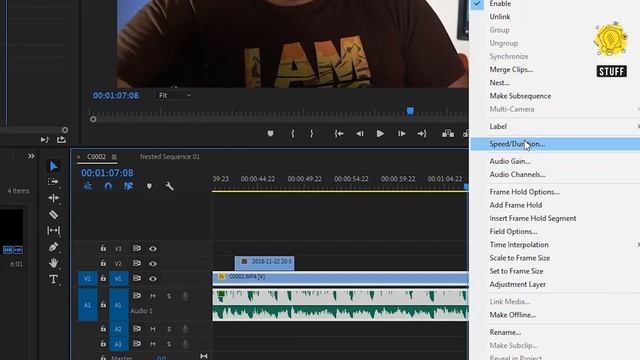Switch to C0002 sequence tab
Image resolution: width=640 pixels, height=360 pixels.
pyautogui.click(x=96, y=157)
